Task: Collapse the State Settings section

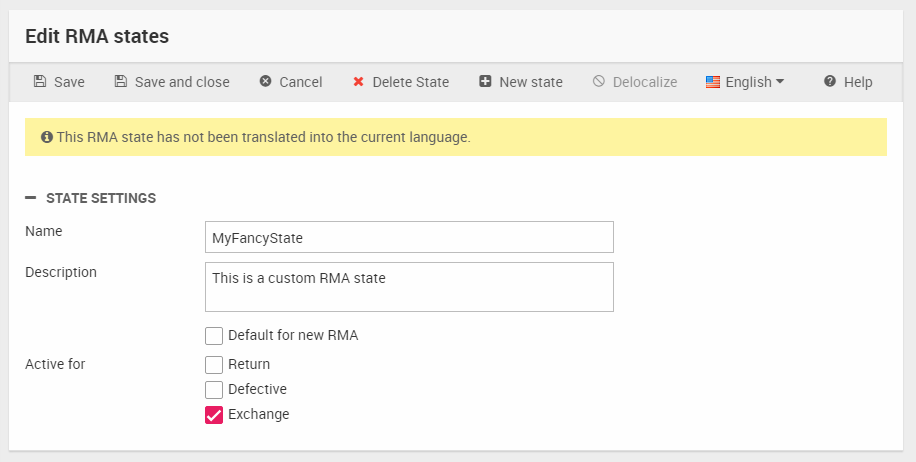Action: pos(31,198)
